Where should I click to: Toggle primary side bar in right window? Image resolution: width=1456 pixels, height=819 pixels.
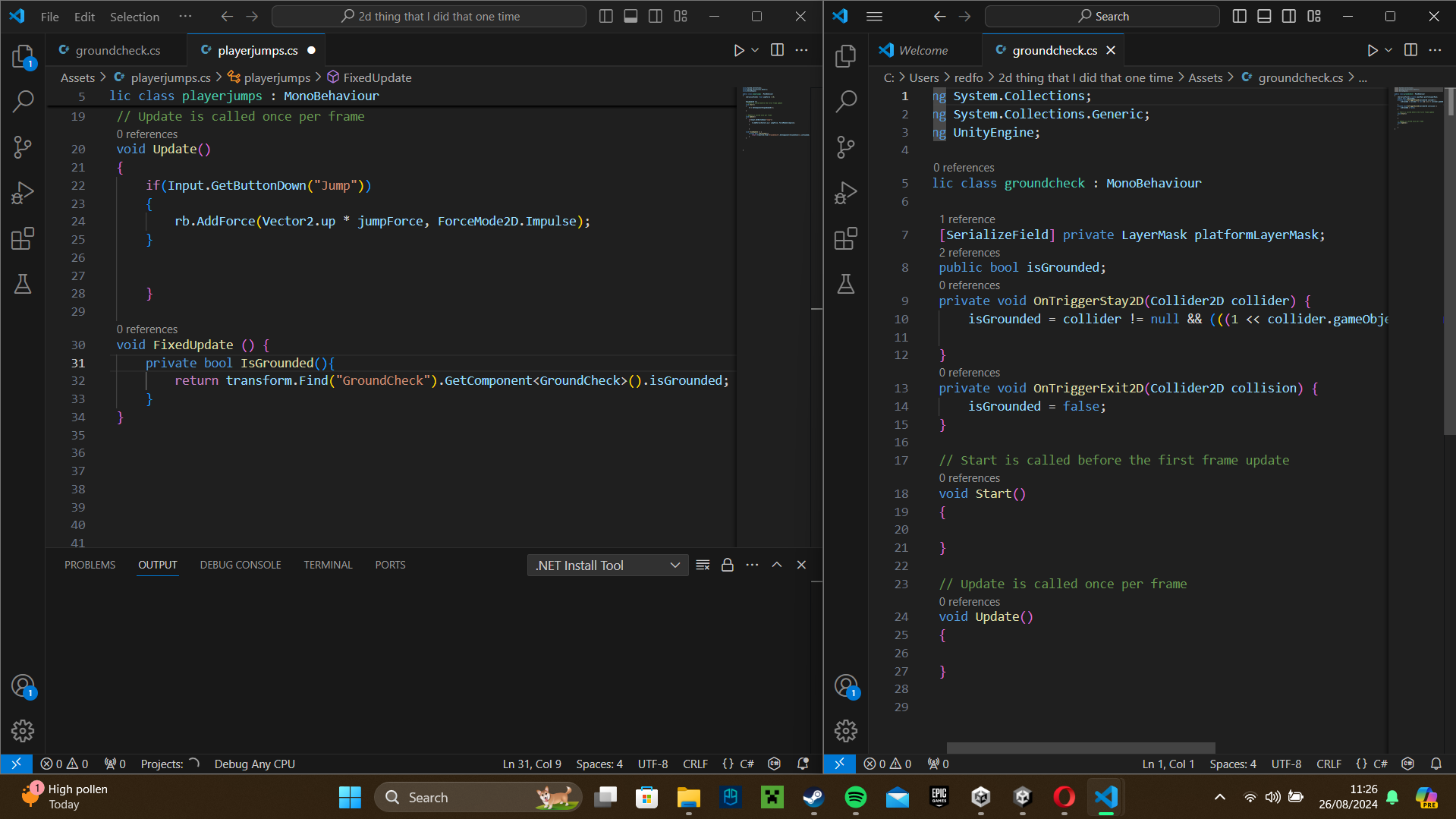1239,17
